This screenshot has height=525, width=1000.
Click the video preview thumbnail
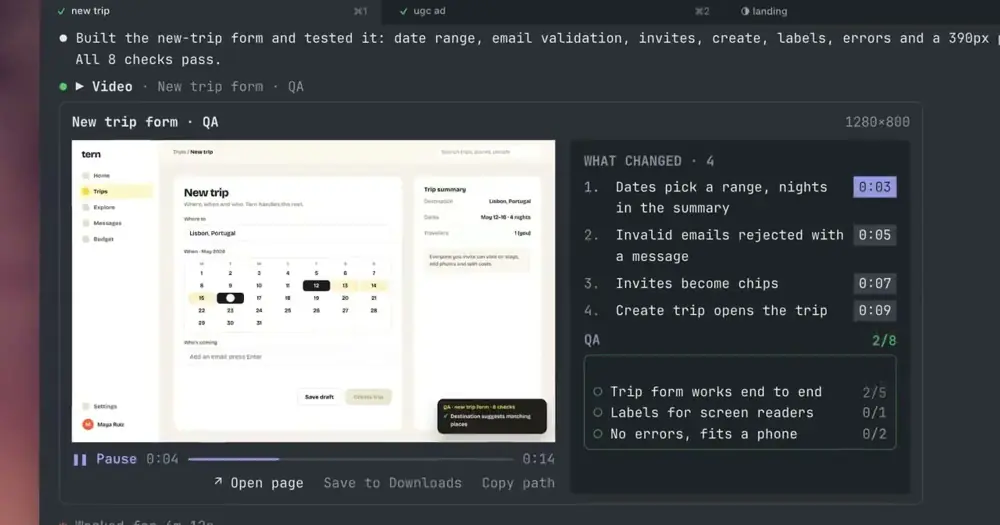click(x=313, y=291)
